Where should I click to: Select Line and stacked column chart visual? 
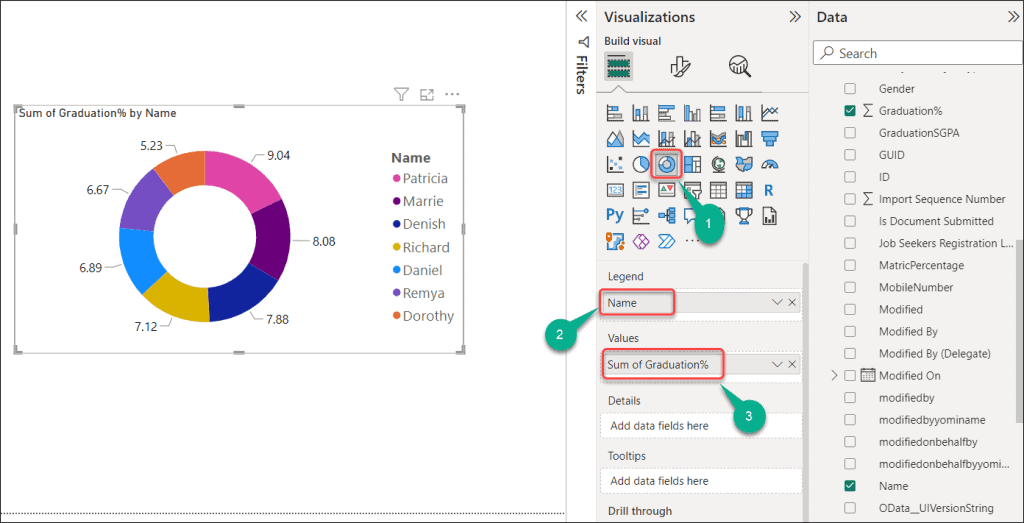tap(666, 138)
